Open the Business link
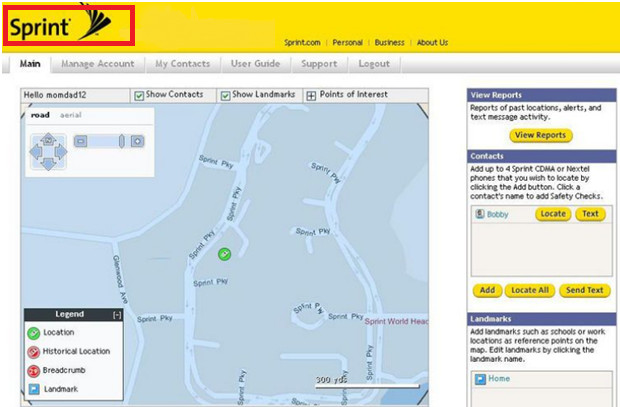 (389, 42)
